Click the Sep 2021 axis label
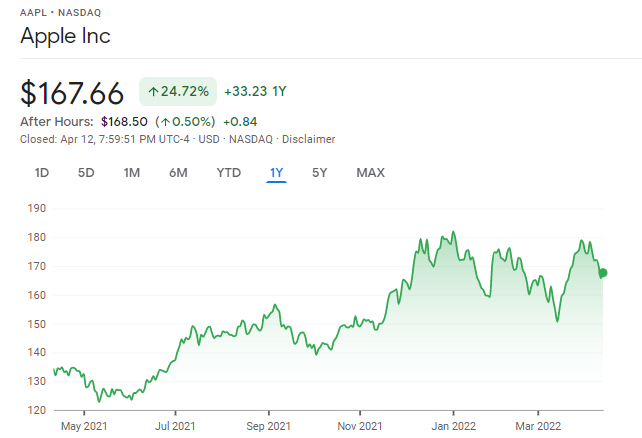642x438 pixels. coord(269,427)
